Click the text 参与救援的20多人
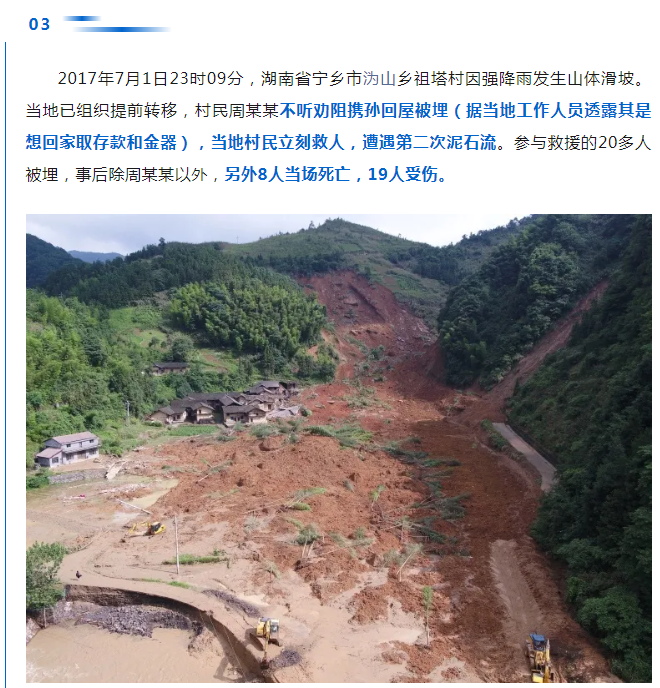The image size is (660, 688). (582, 143)
